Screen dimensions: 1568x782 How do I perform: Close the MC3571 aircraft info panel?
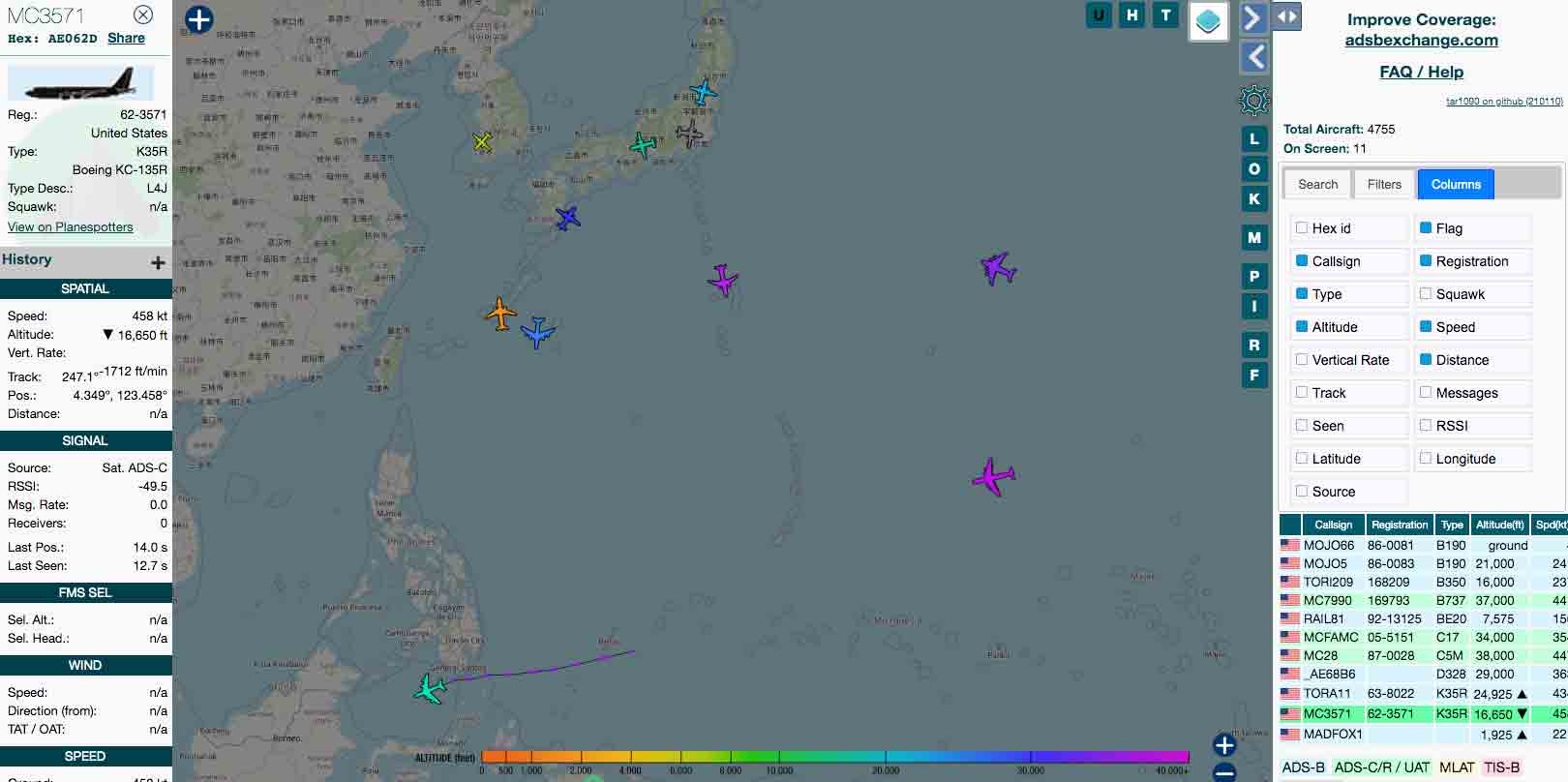143,15
